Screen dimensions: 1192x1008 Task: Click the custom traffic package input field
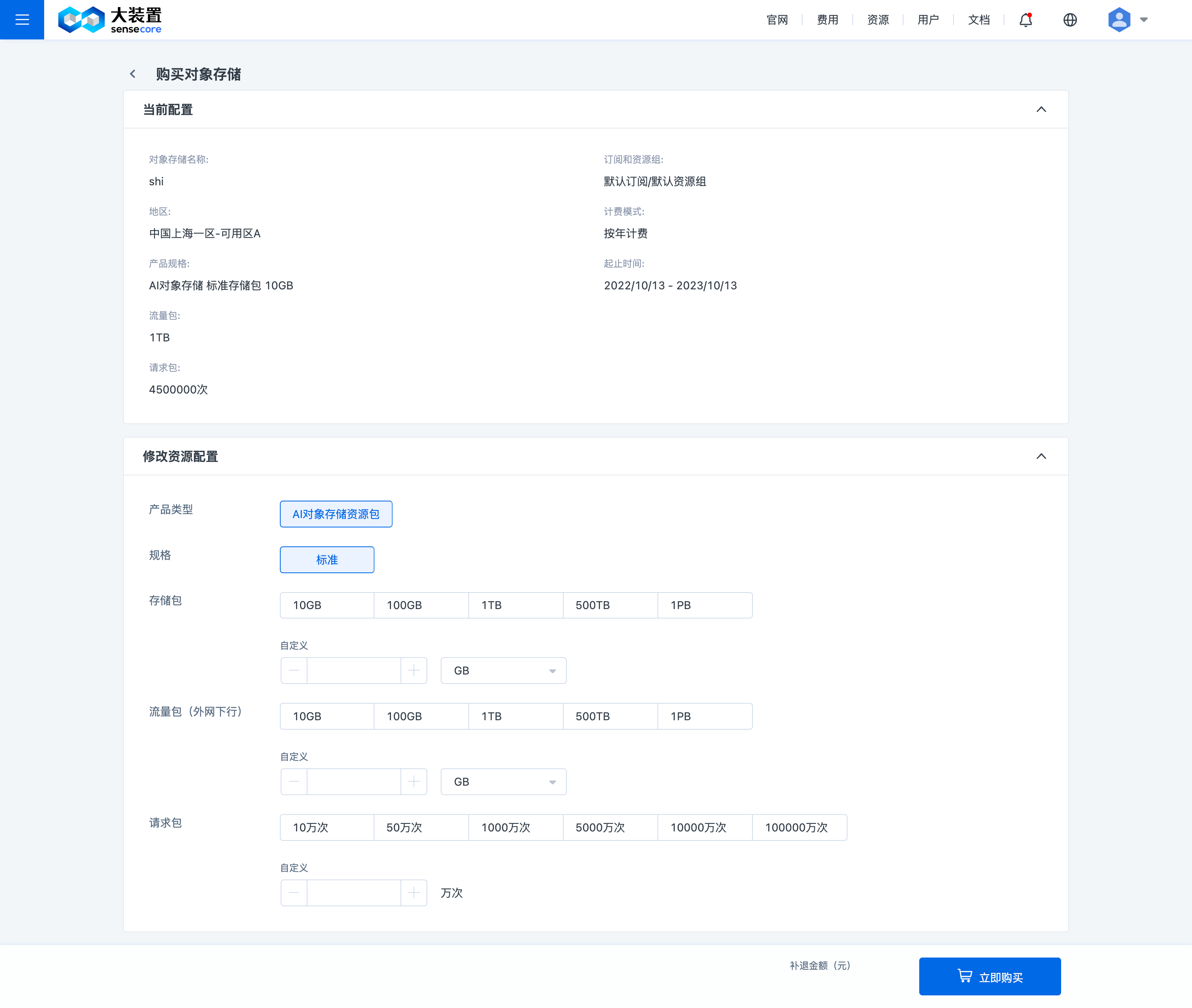click(353, 782)
